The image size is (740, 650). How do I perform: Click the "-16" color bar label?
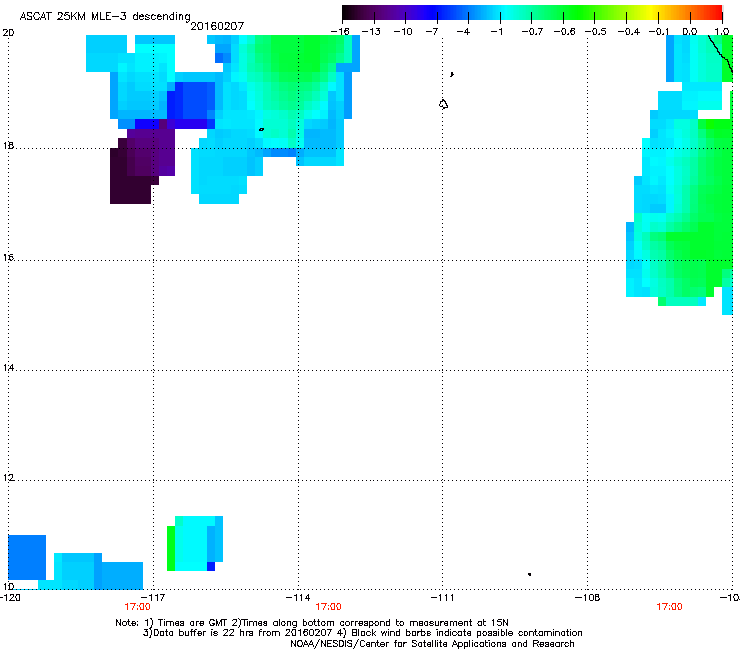coord(340,31)
